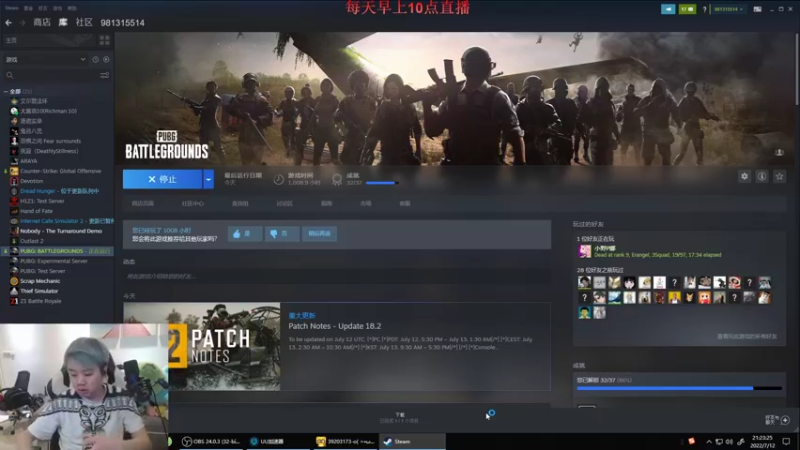Click the ready-to-play filter icon
Viewport: 800px width, 450px height.
(106, 60)
